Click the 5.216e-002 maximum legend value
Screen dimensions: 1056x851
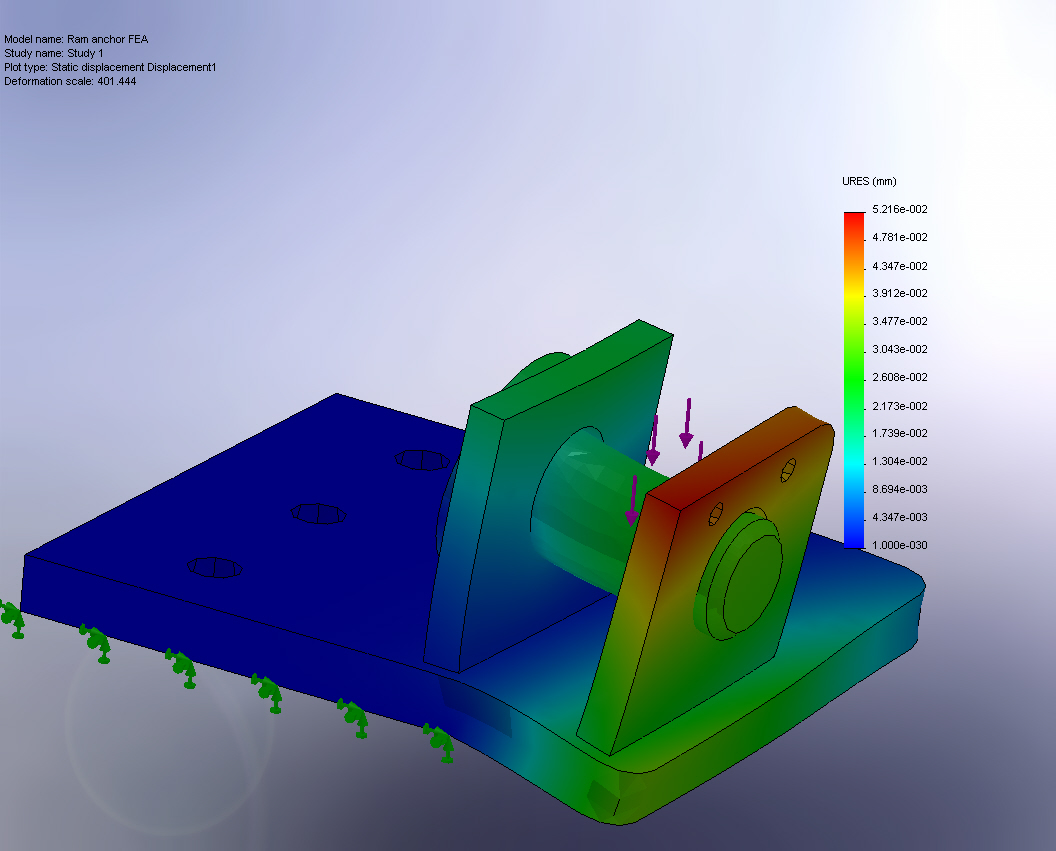pyautogui.click(x=900, y=209)
